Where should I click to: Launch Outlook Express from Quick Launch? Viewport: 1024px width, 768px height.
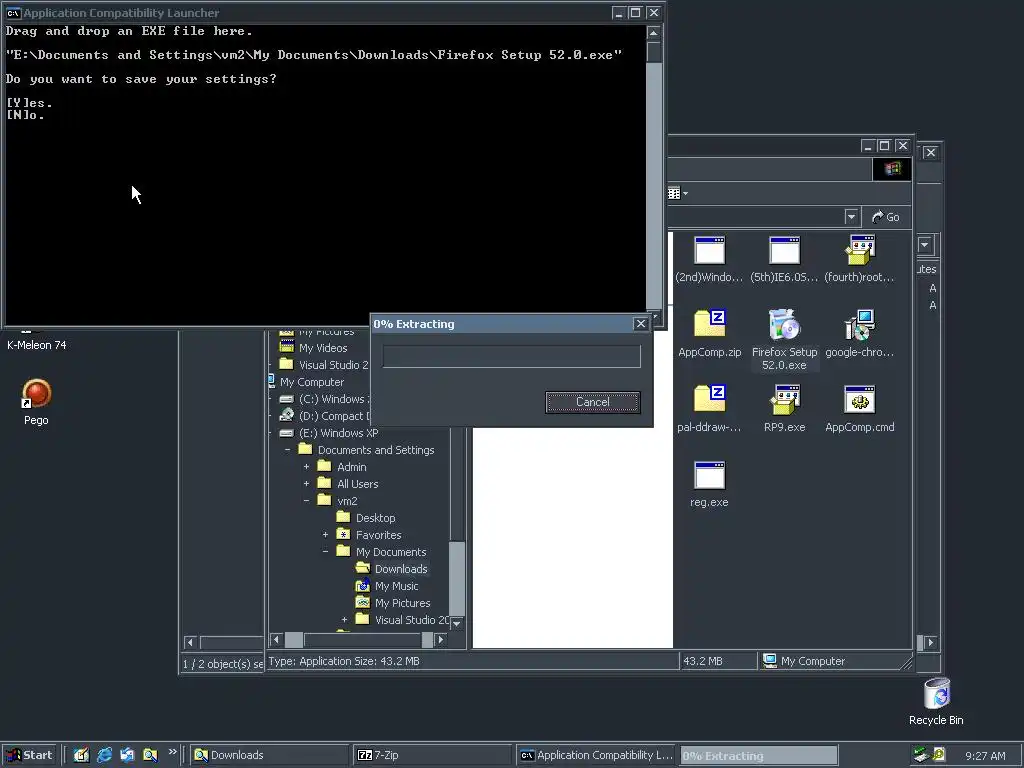(x=127, y=755)
